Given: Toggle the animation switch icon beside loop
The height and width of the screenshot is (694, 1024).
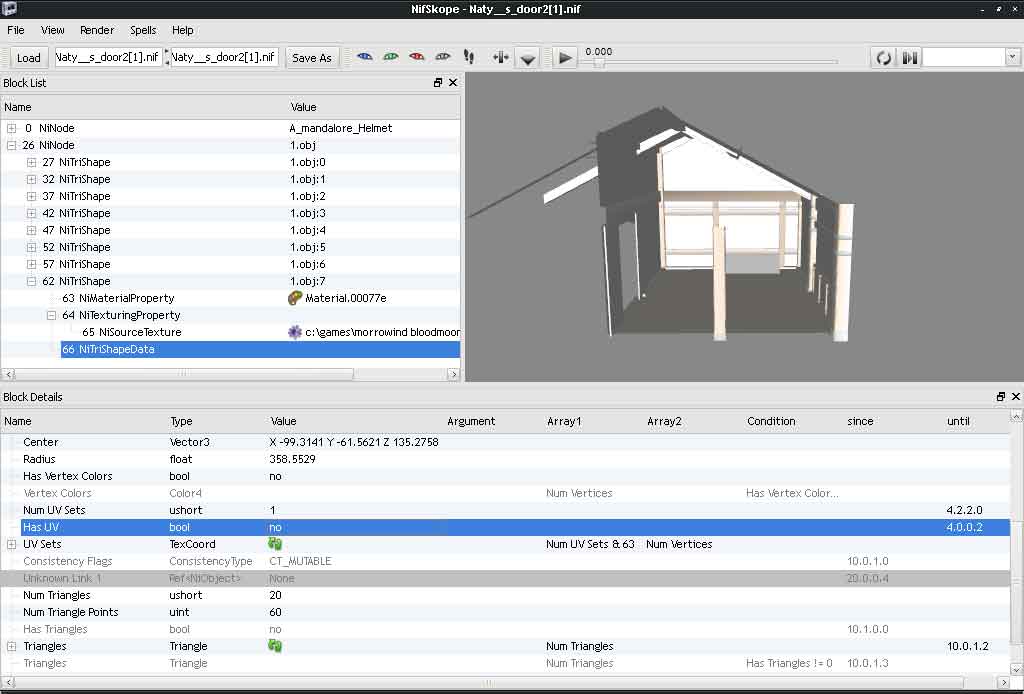Looking at the screenshot, I should point(909,58).
